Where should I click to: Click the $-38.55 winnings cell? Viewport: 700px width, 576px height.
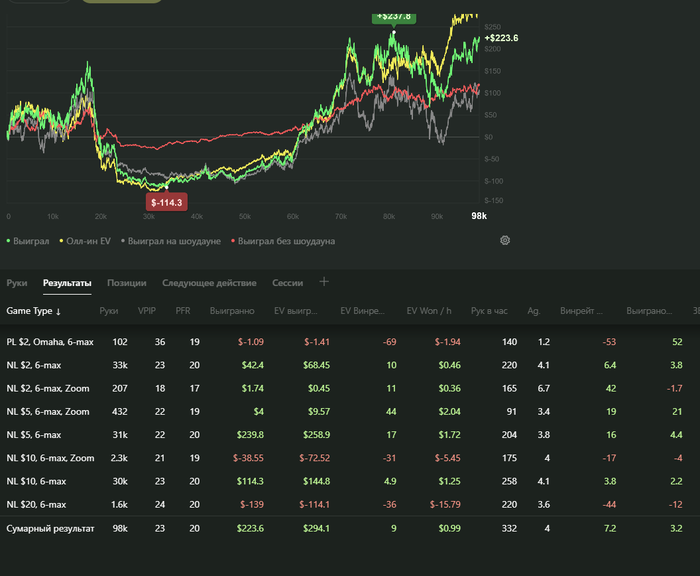pos(248,458)
